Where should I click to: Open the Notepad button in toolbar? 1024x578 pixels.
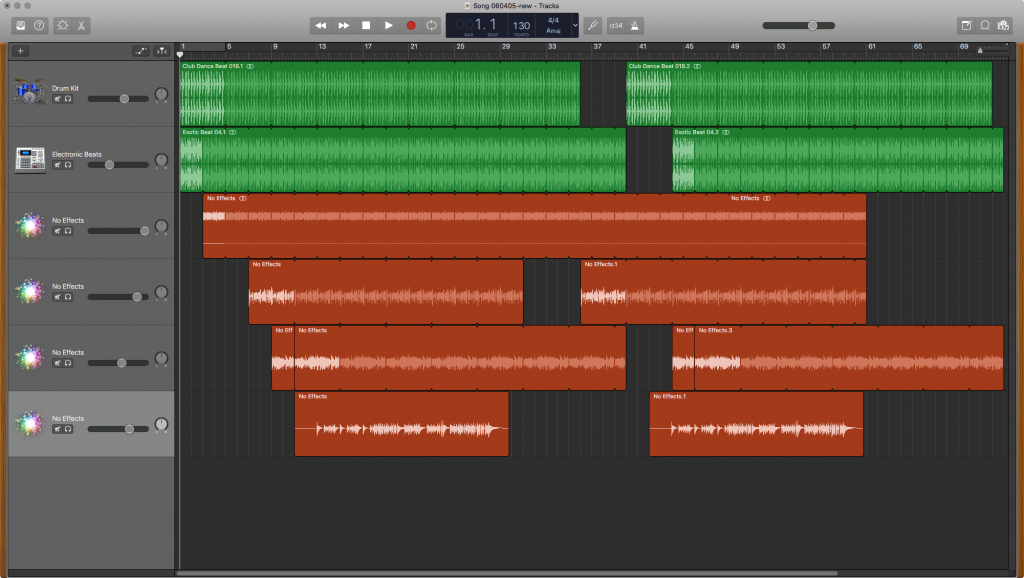[966, 25]
